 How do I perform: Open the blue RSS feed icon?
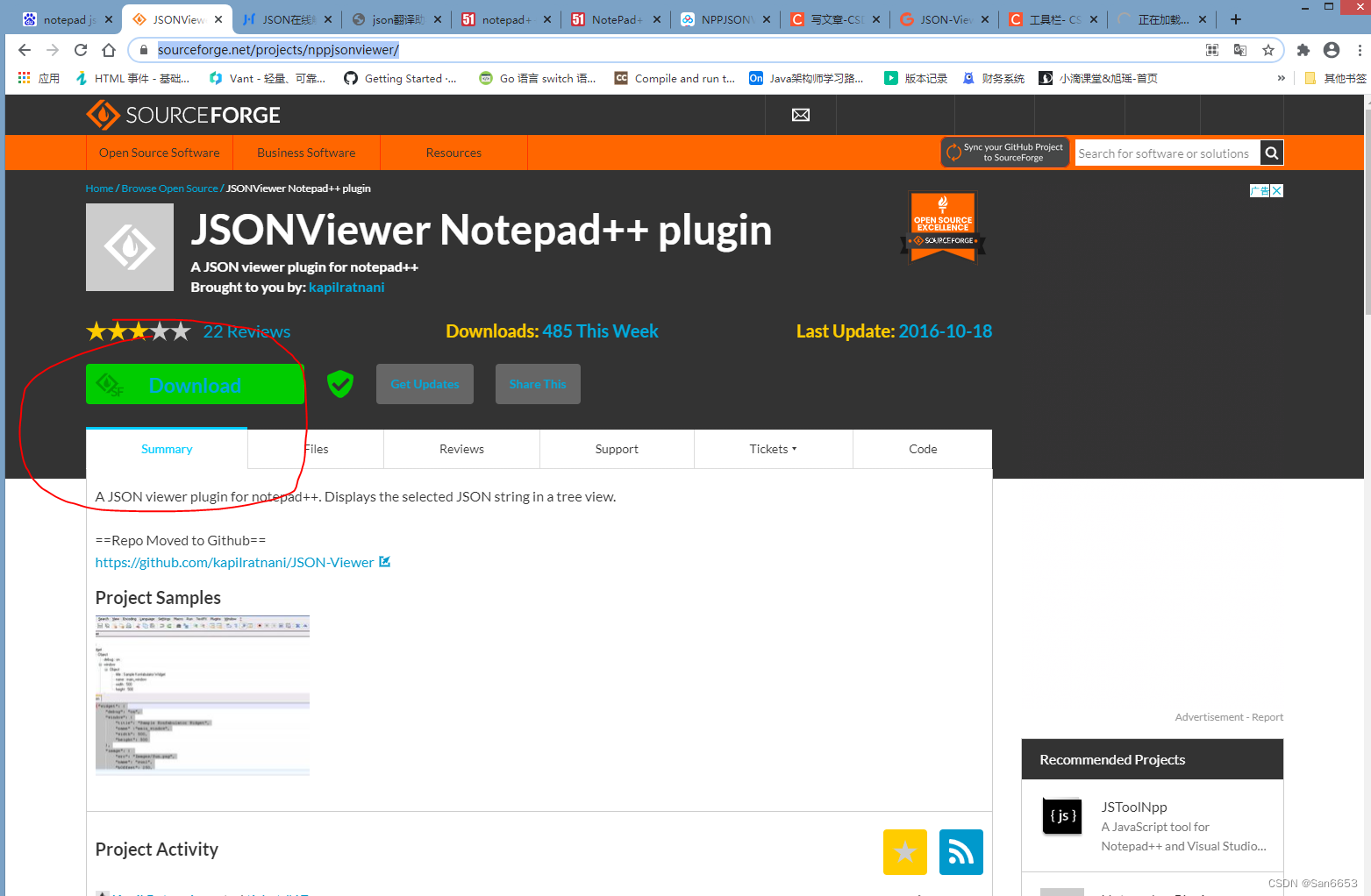(961, 852)
